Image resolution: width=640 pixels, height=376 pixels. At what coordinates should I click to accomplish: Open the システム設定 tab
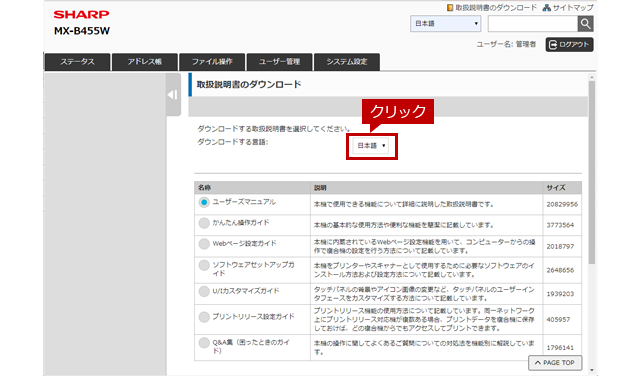click(347, 62)
